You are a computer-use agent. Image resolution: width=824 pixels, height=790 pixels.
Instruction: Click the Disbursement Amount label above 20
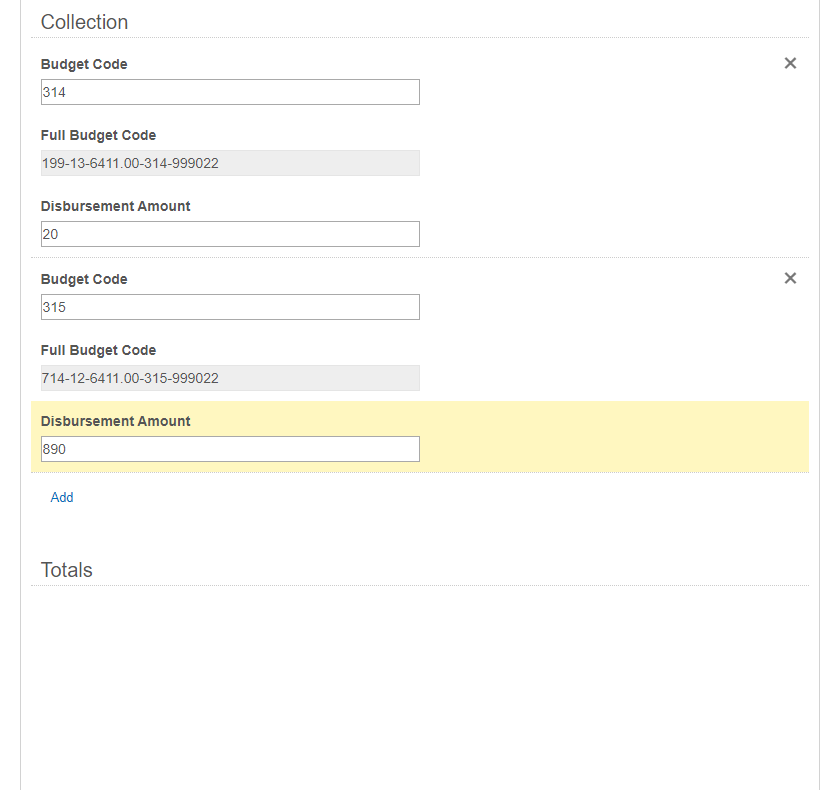click(x=116, y=206)
